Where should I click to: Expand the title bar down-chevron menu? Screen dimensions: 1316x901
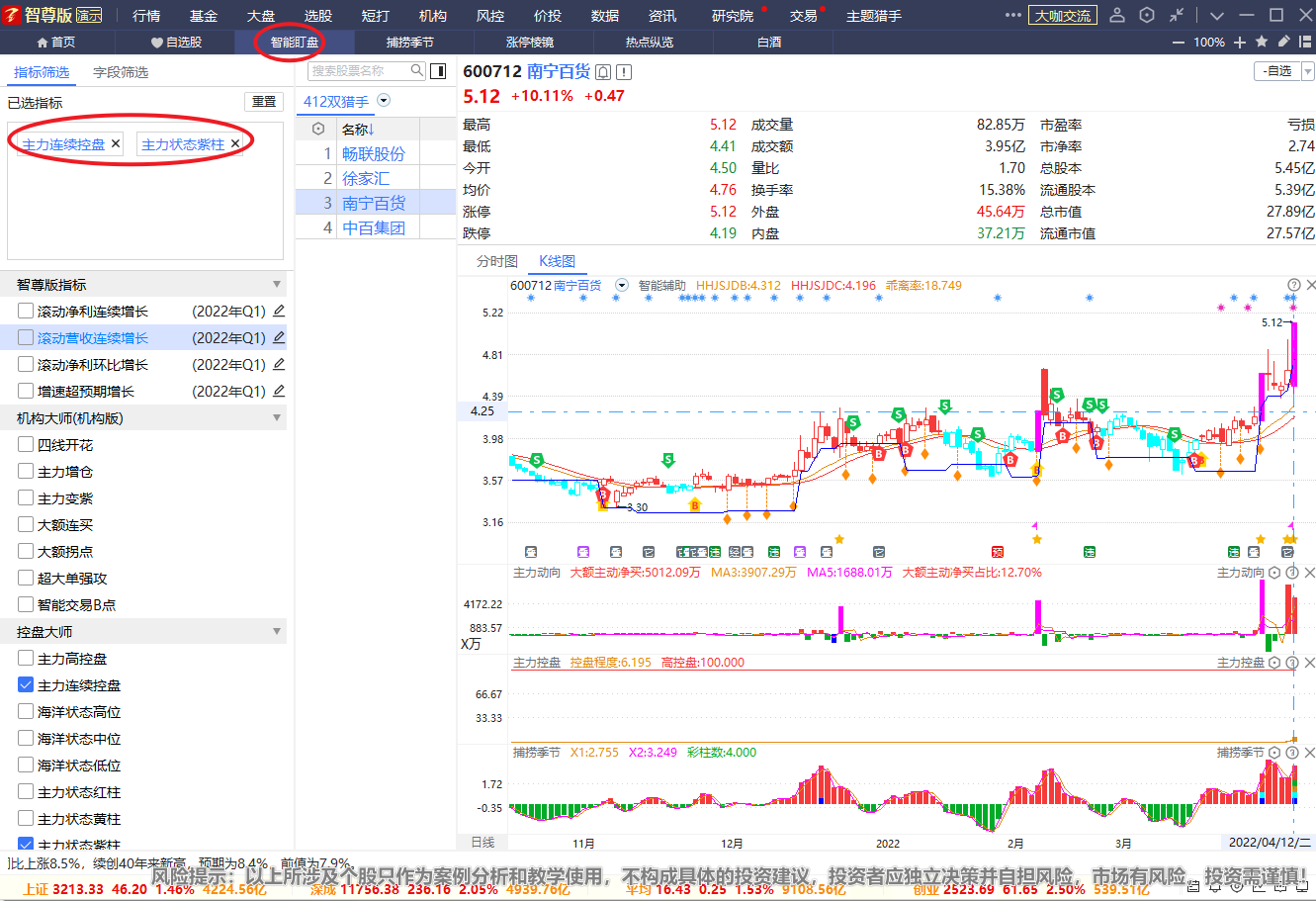pyautogui.click(x=1217, y=15)
